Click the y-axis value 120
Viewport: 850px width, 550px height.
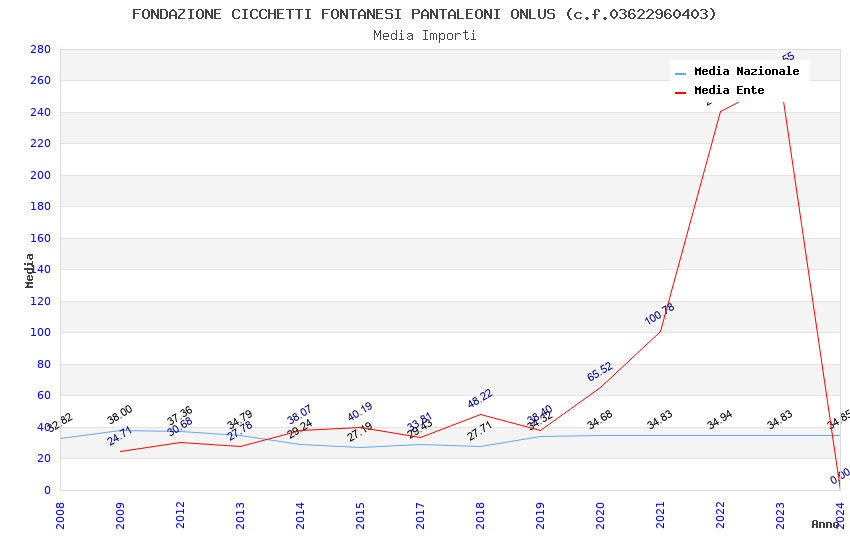point(41,301)
